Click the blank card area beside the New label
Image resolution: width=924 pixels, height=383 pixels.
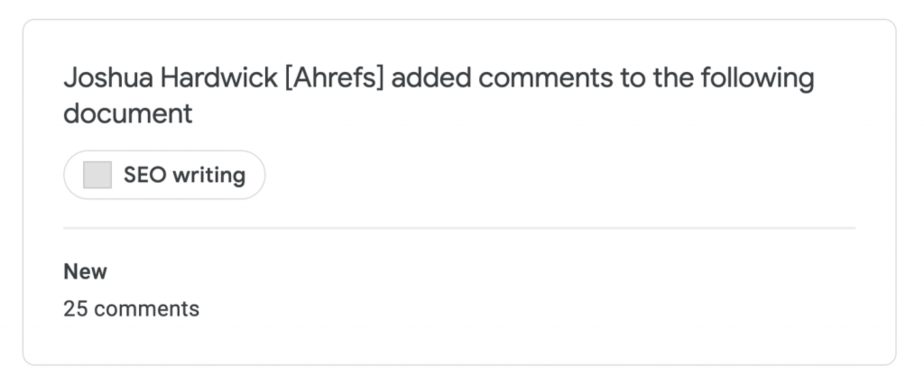tap(471, 272)
